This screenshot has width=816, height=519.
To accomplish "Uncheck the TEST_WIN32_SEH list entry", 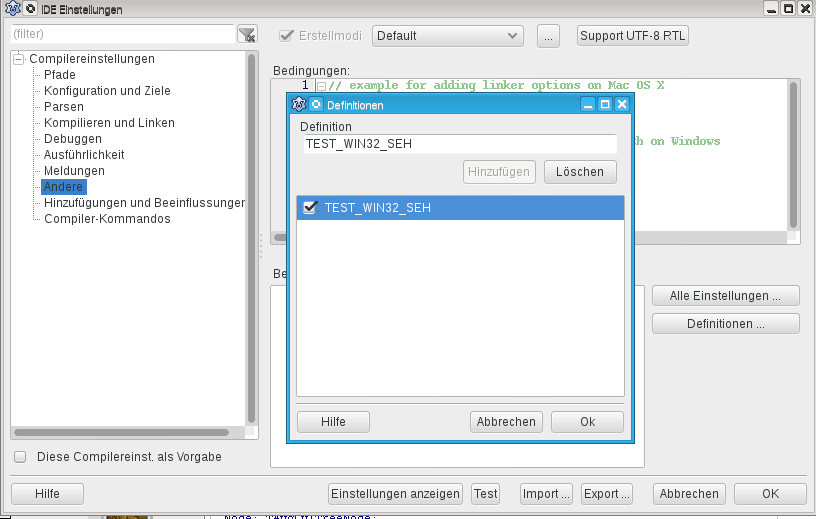I will coord(310,208).
